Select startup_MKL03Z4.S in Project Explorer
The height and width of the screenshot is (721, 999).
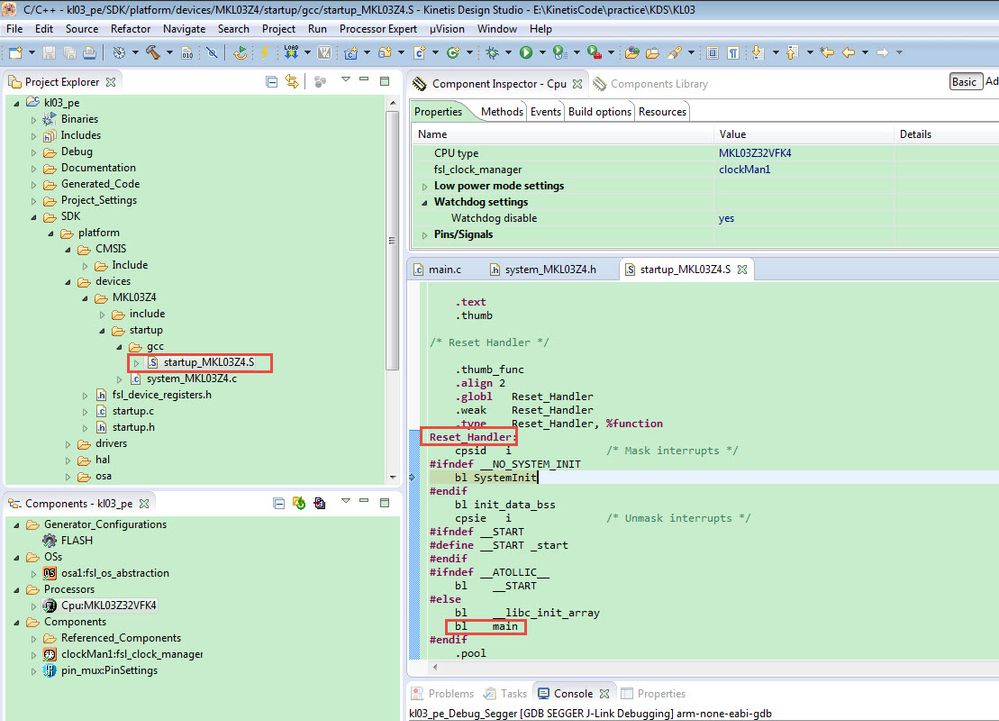[x=208, y=362]
